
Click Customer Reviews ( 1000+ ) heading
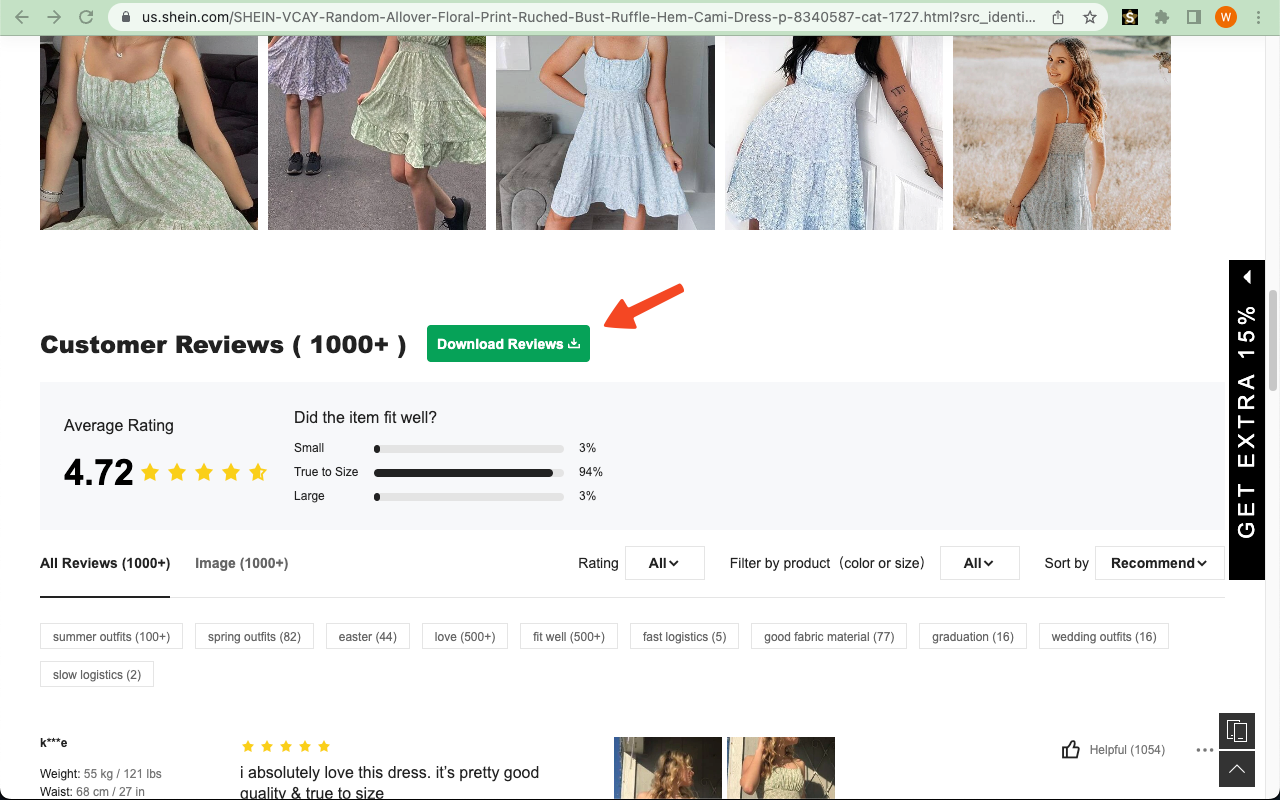(x=223, y=344)
